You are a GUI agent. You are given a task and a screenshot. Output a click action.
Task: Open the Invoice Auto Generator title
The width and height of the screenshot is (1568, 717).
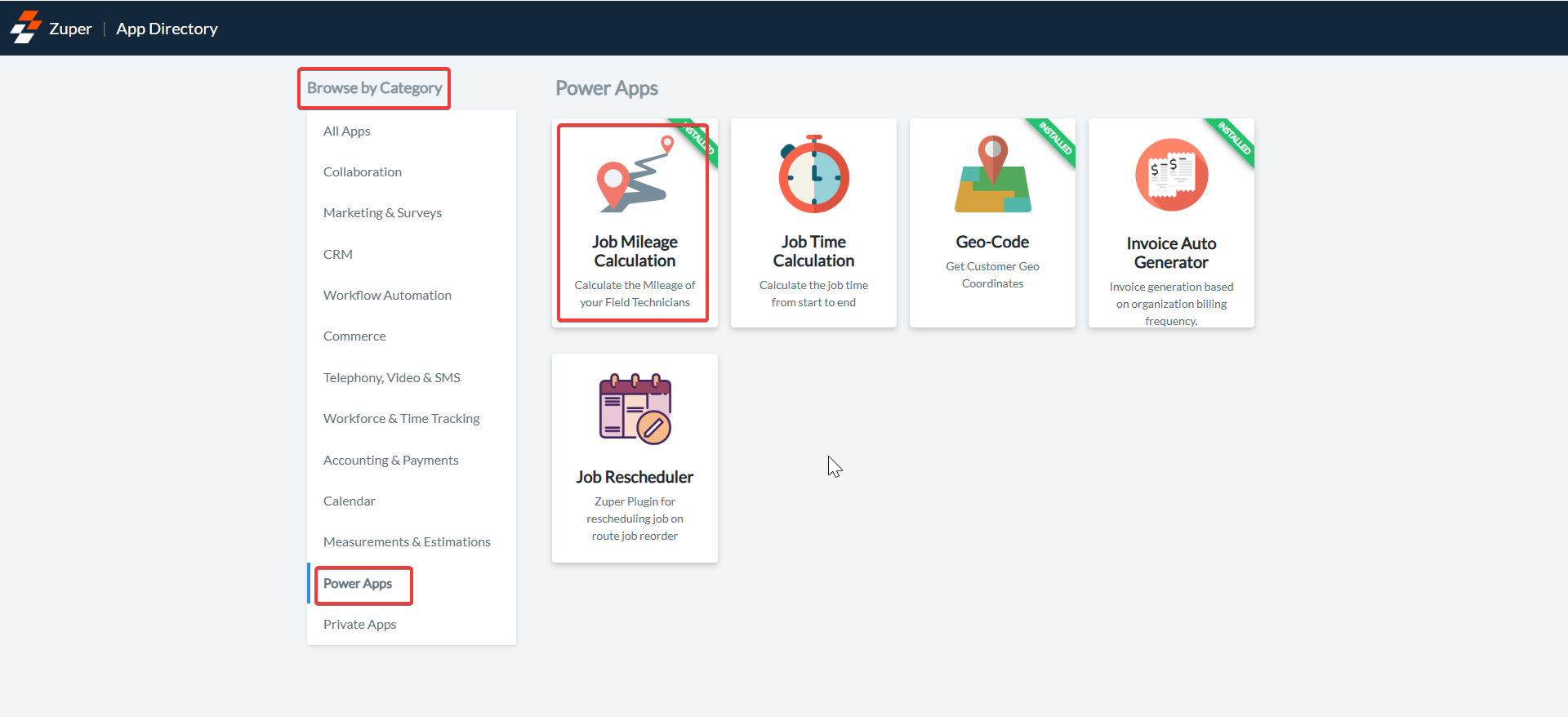(x=1171, y=252)
